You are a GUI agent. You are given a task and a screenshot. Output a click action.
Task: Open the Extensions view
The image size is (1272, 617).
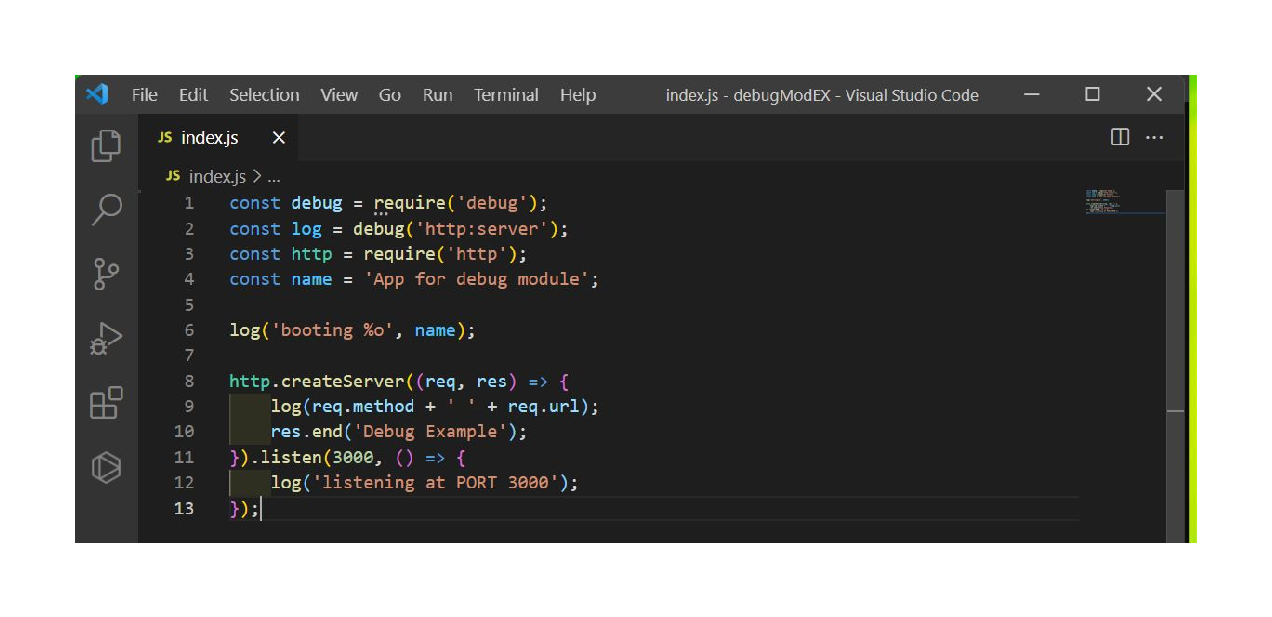click(x=106, y=403)
